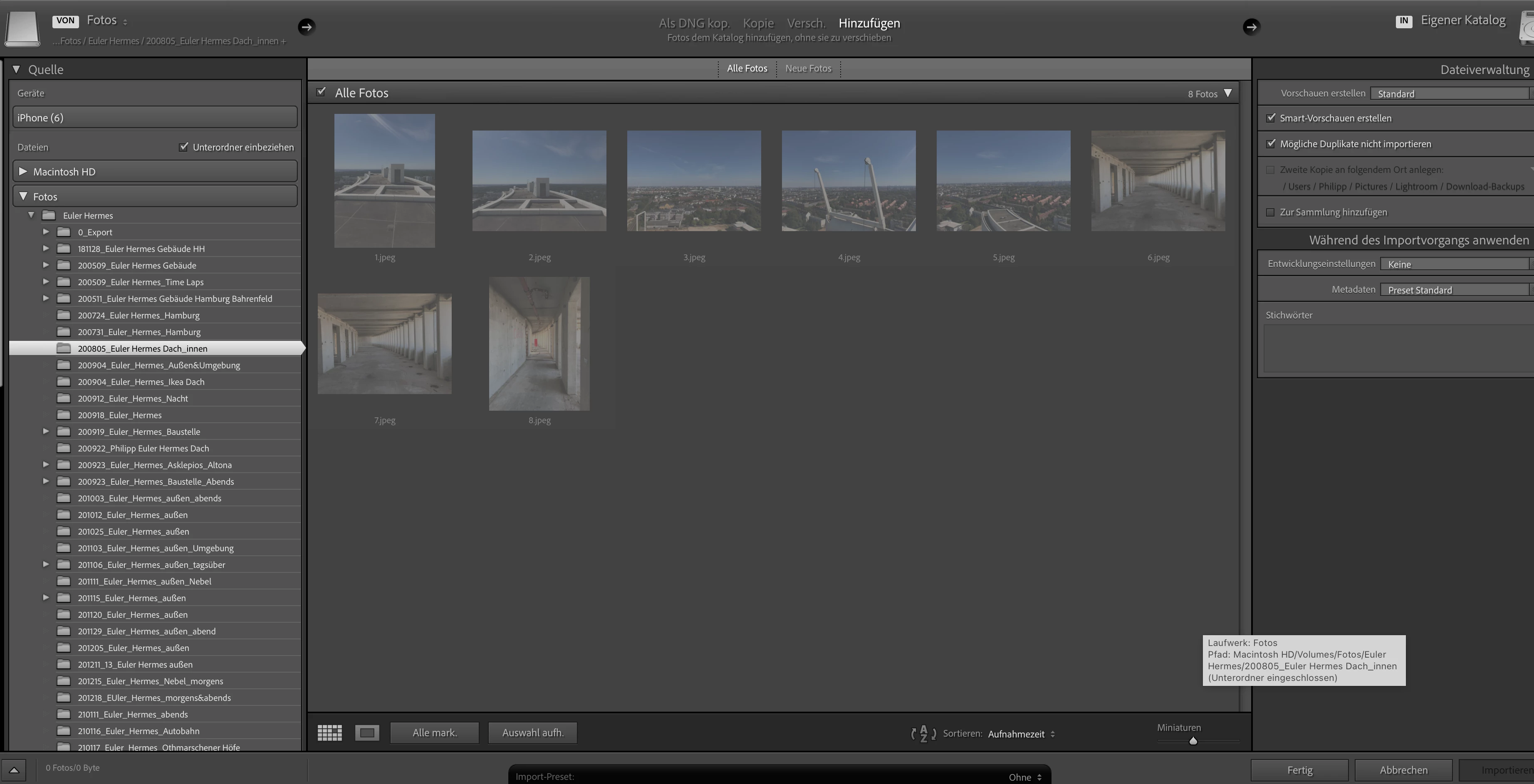
Task: Switch to grid view icon
Action: 329,733
